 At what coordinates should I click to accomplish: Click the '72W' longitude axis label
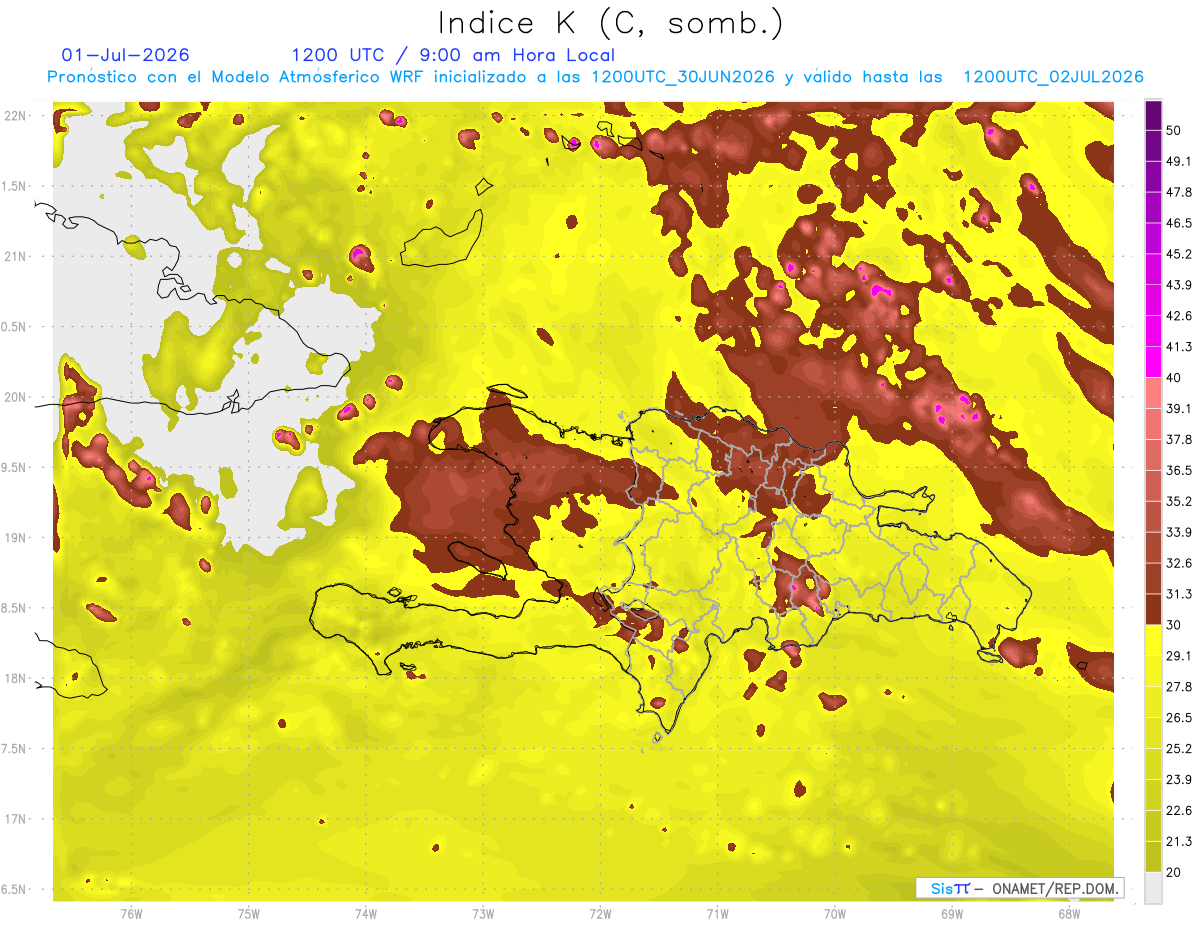tap(600, 914)
